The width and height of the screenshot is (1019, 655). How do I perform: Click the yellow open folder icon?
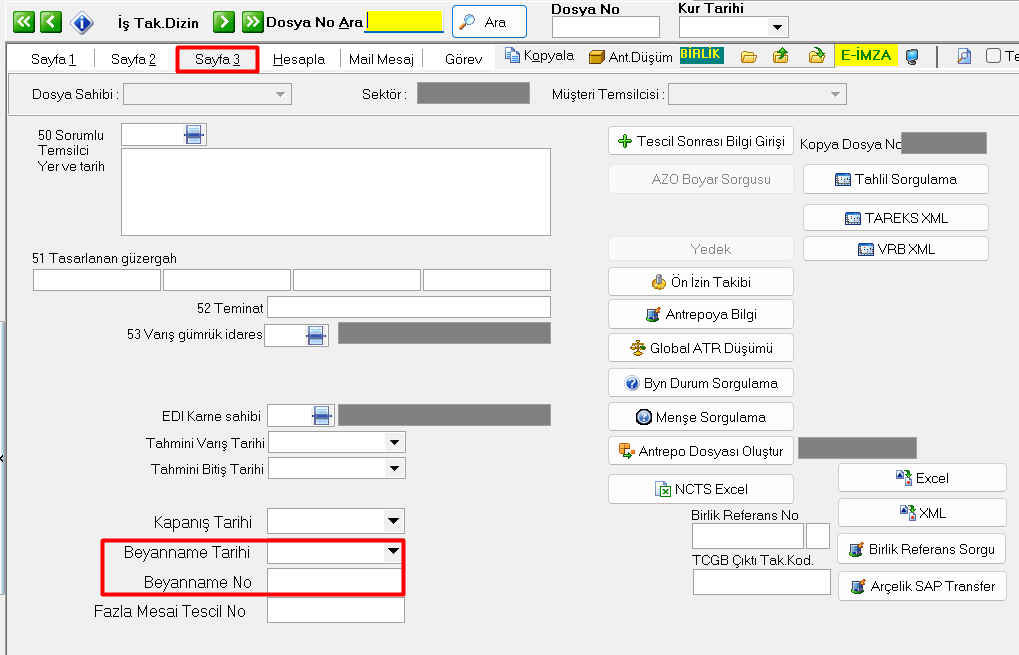pos(748,57)
